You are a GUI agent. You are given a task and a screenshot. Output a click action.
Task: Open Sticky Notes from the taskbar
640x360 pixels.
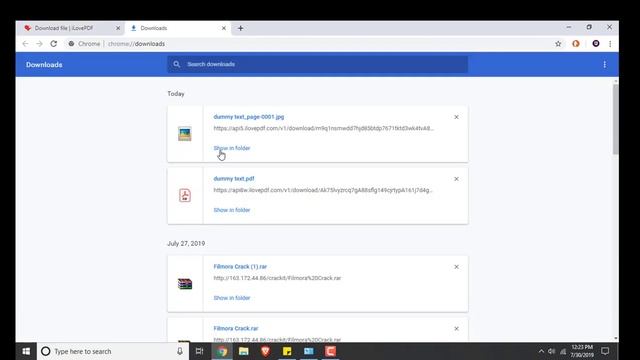click(x=287, y=351)
